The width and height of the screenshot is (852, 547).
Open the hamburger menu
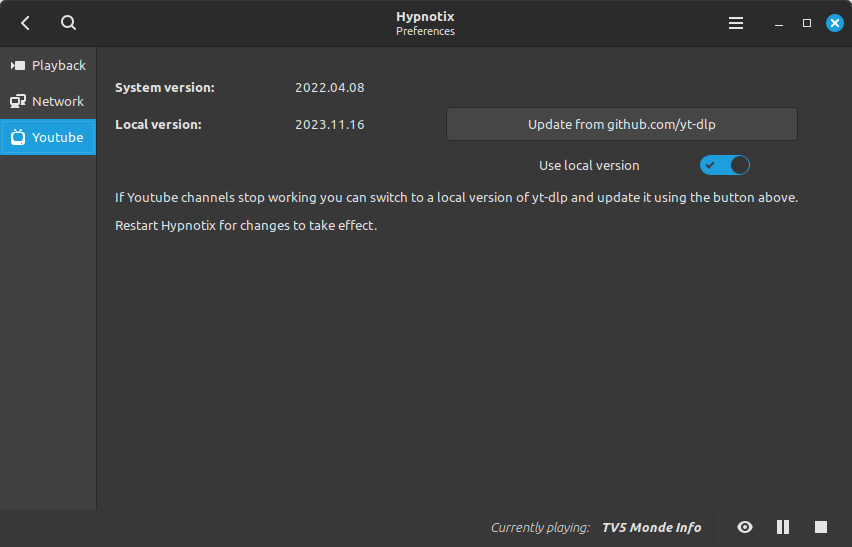(736, 23)
